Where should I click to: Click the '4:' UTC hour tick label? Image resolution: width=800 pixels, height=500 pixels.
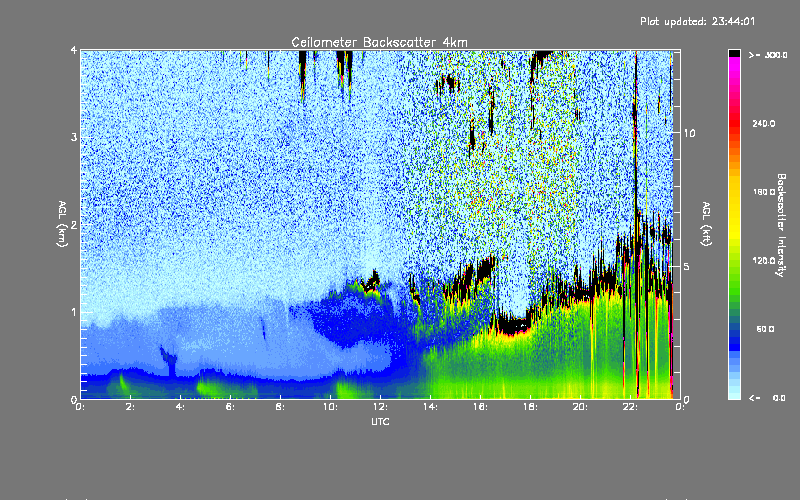(180, 407)
